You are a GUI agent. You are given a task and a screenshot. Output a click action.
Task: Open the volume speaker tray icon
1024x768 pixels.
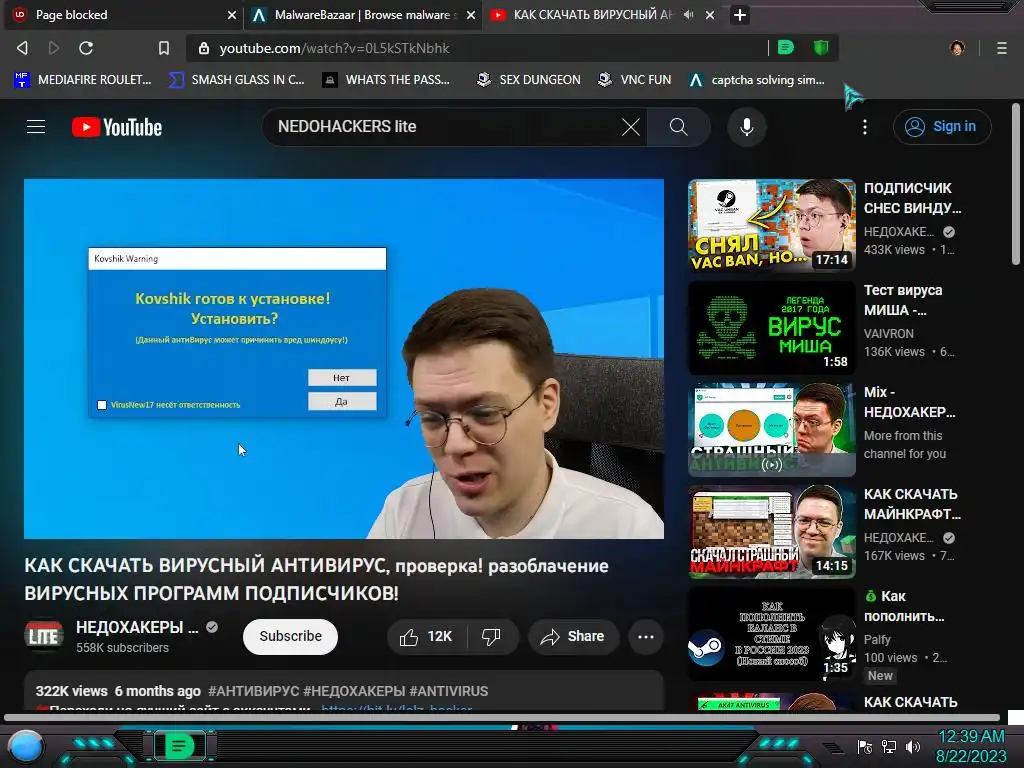[x=913, y=746]
